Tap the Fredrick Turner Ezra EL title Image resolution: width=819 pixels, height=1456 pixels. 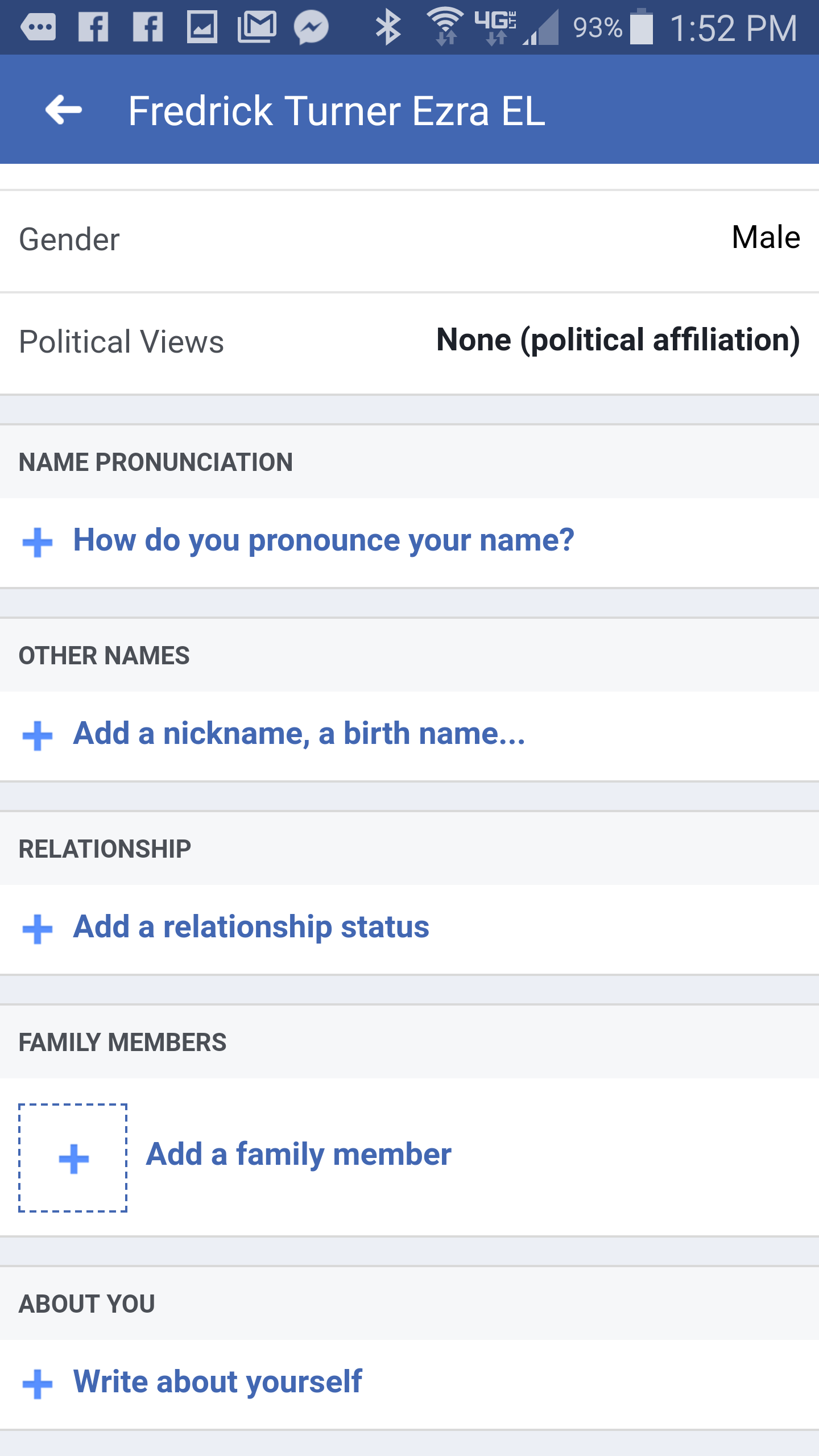(x=337, y=110)
